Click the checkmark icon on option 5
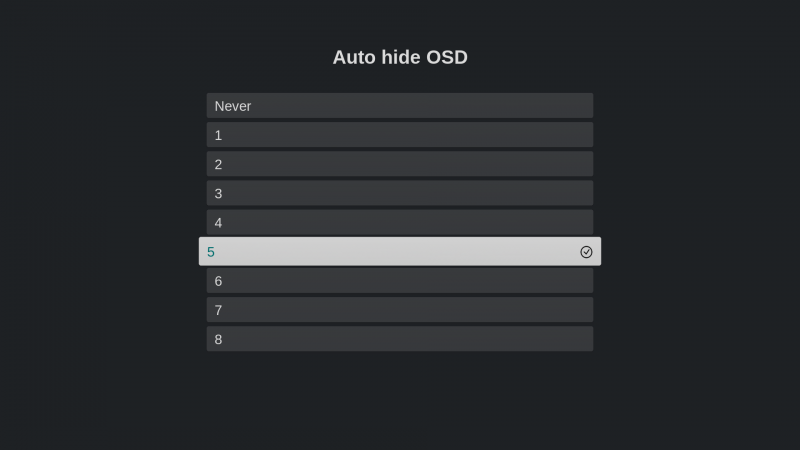 [x=586, y=252]
